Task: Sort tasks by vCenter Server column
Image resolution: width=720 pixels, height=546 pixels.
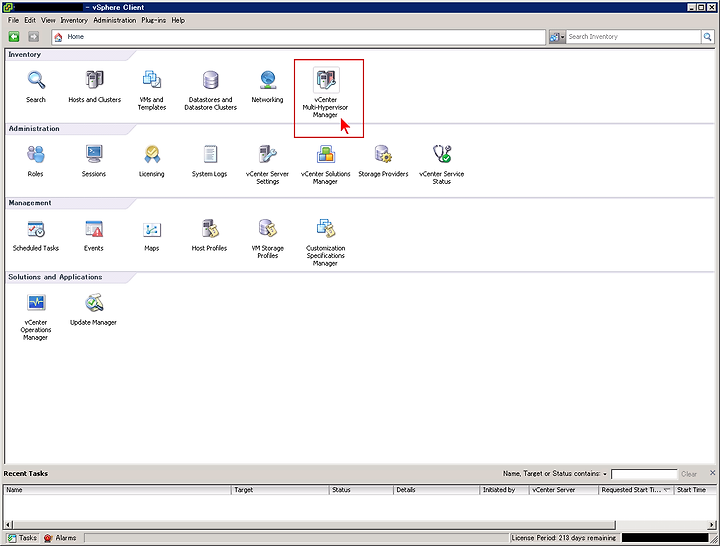Action: 564,490
